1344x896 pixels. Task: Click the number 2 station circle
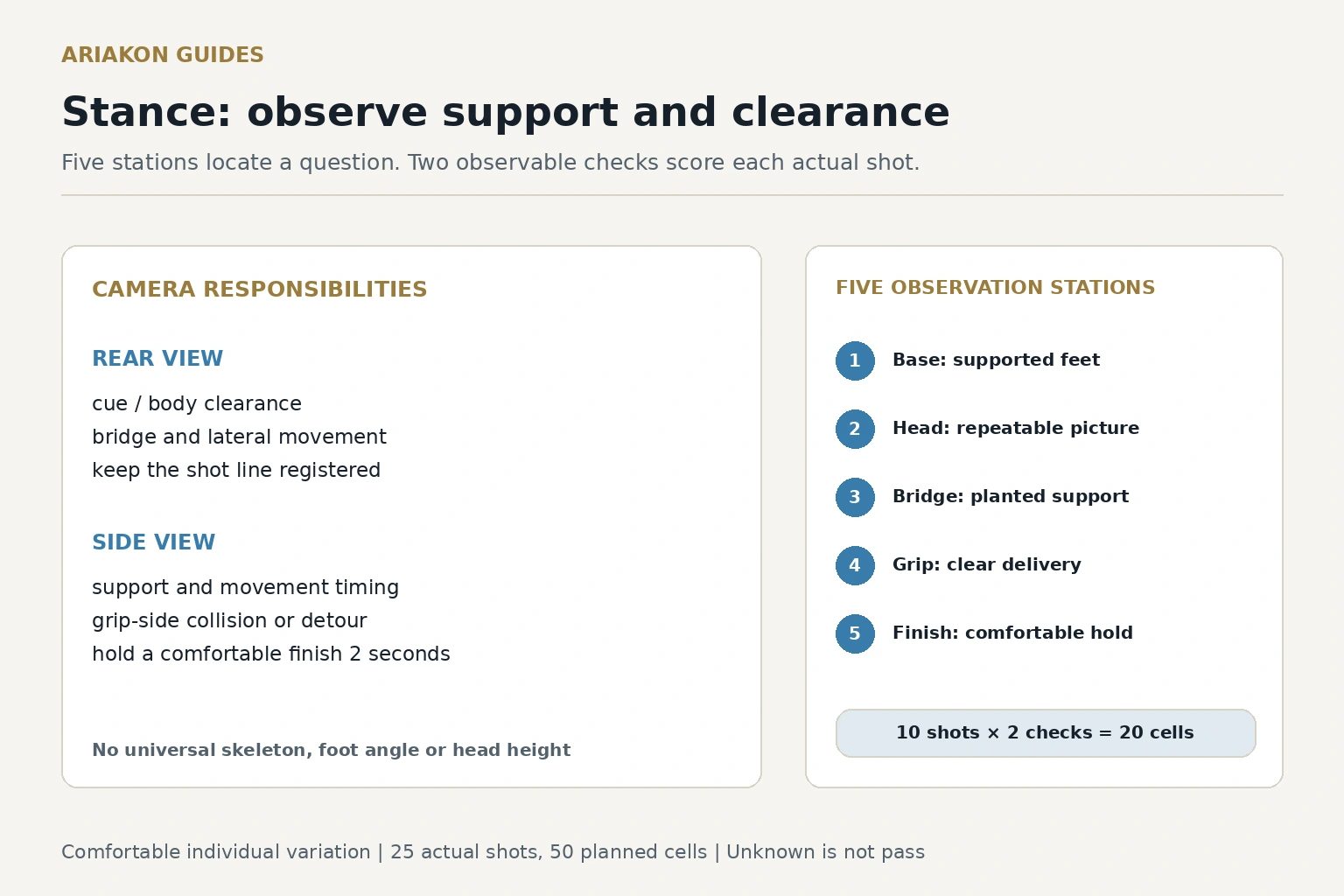tap(855, 429)
